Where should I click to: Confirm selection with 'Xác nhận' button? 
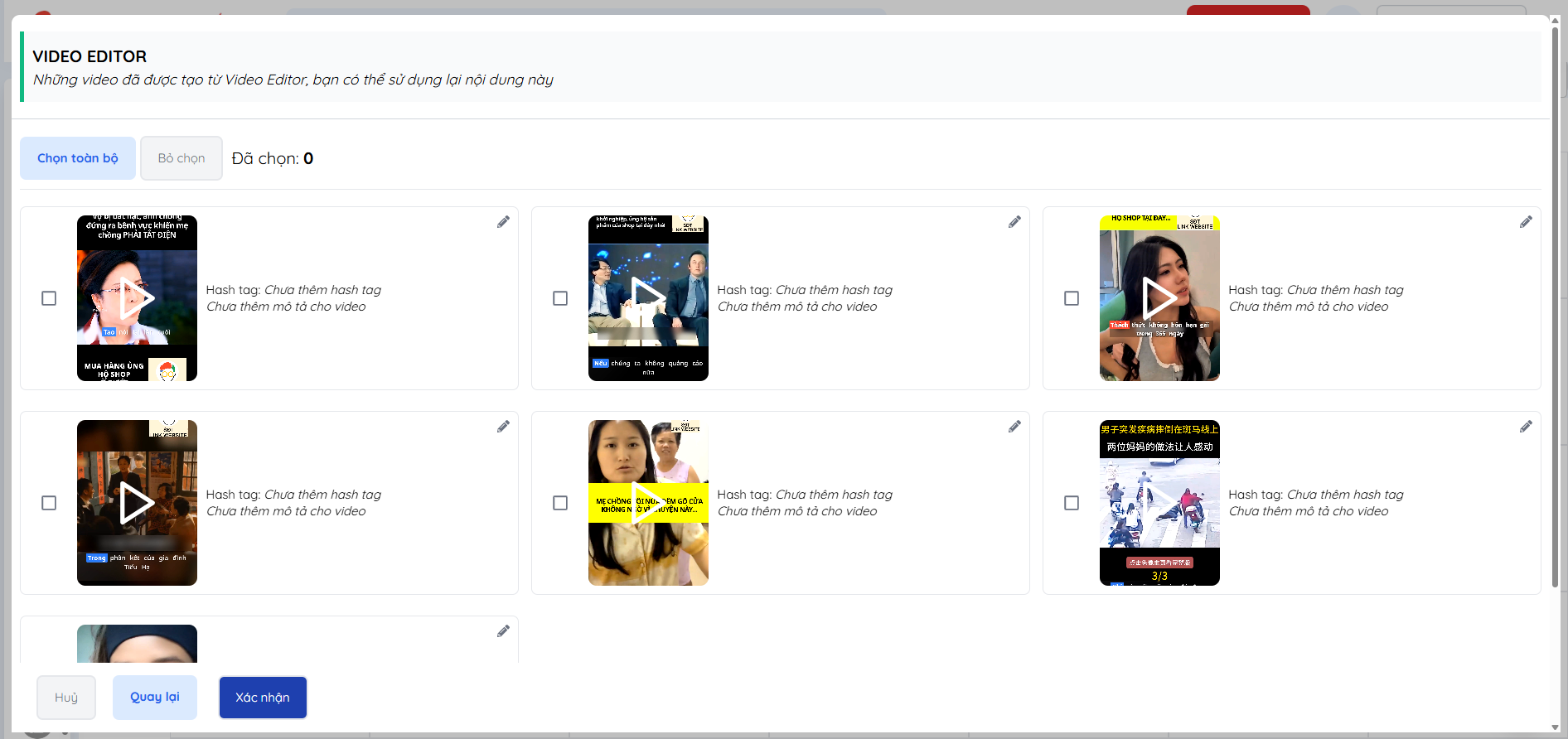click(x=263, y=698)
